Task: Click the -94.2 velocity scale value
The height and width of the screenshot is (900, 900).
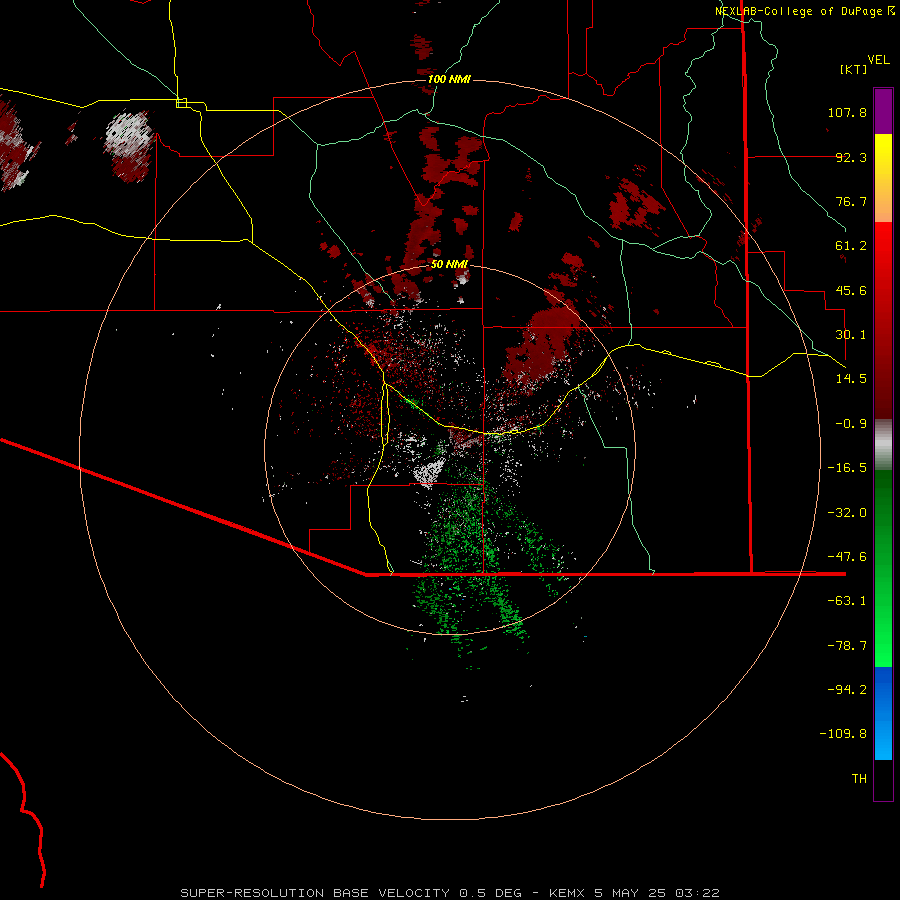Action: tap(847, 690)
